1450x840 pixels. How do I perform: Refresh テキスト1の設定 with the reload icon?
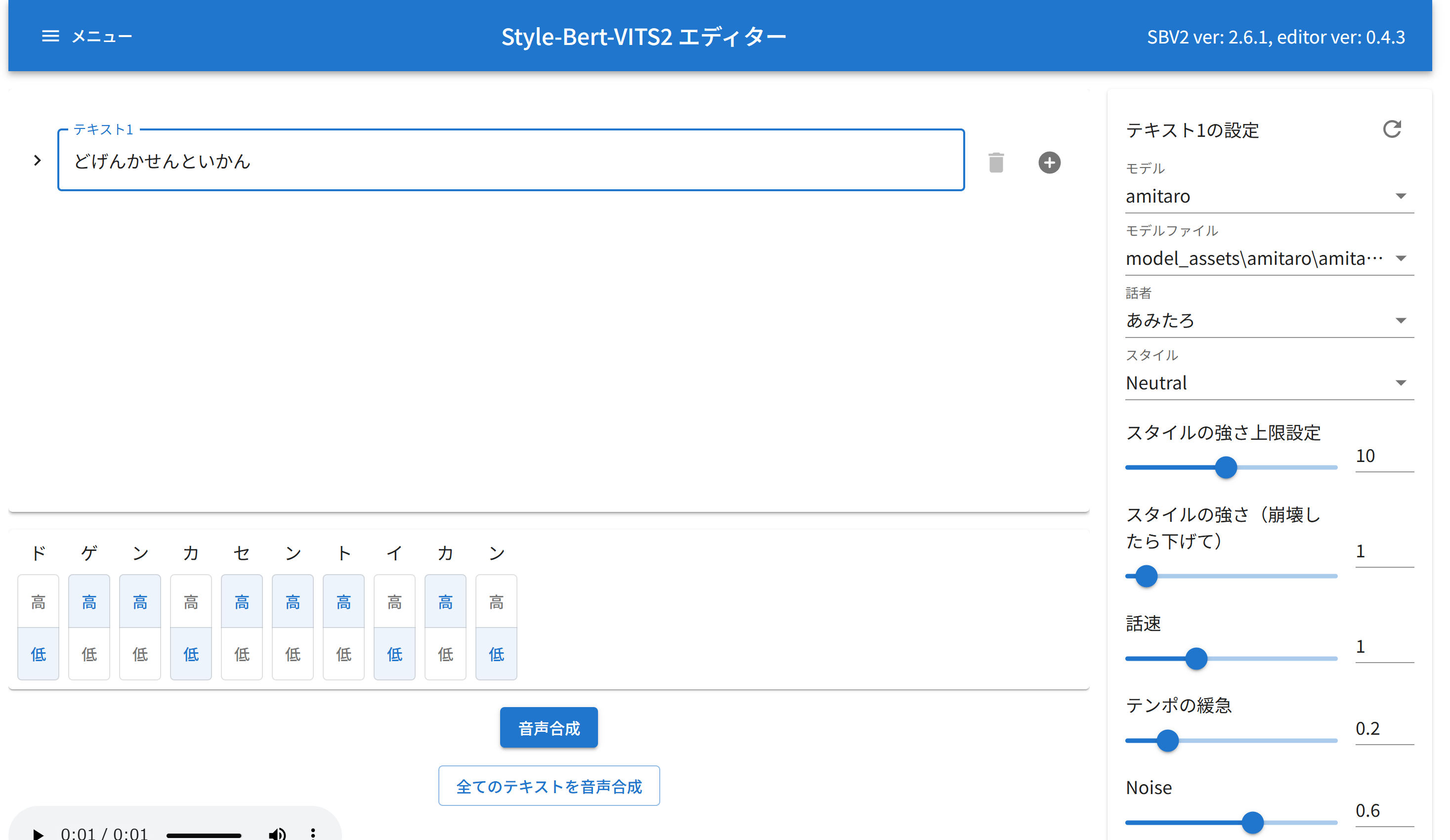pos(1392,130)
